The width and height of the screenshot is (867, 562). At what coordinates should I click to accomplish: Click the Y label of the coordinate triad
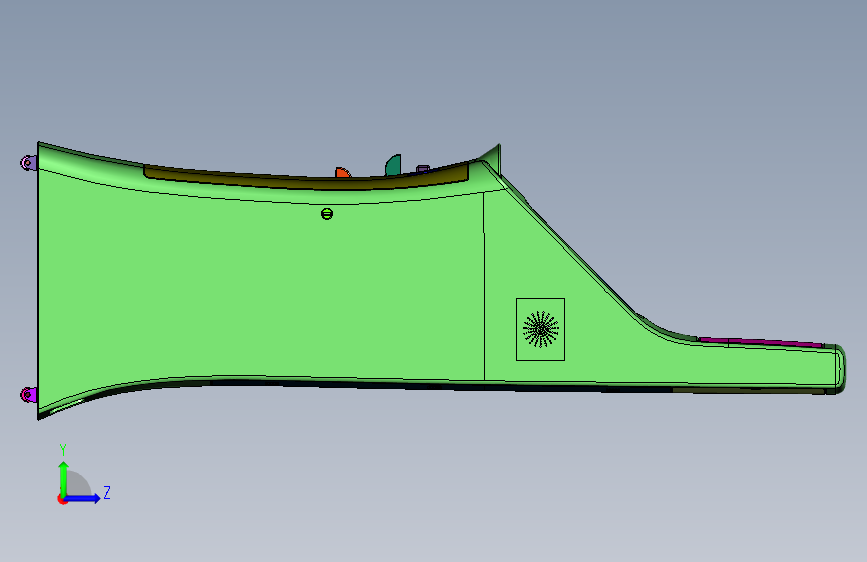(x=63, y=450)
